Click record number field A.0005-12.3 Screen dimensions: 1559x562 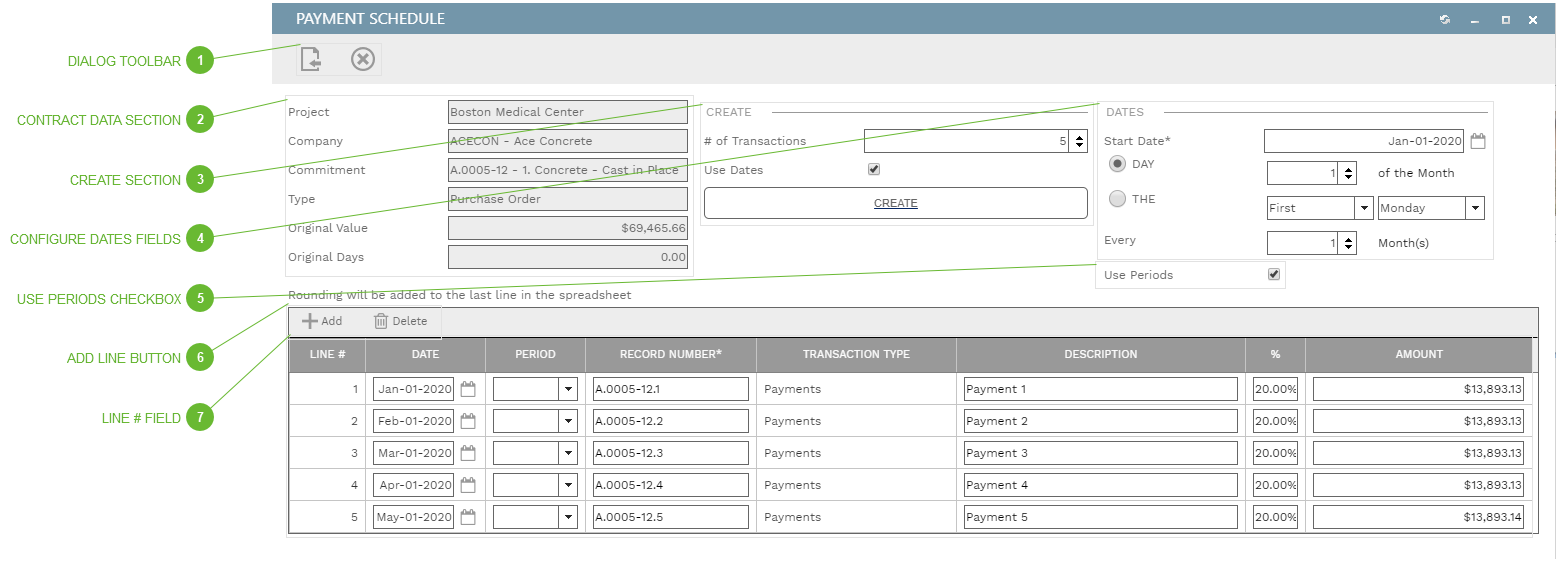tap(671, 453)
